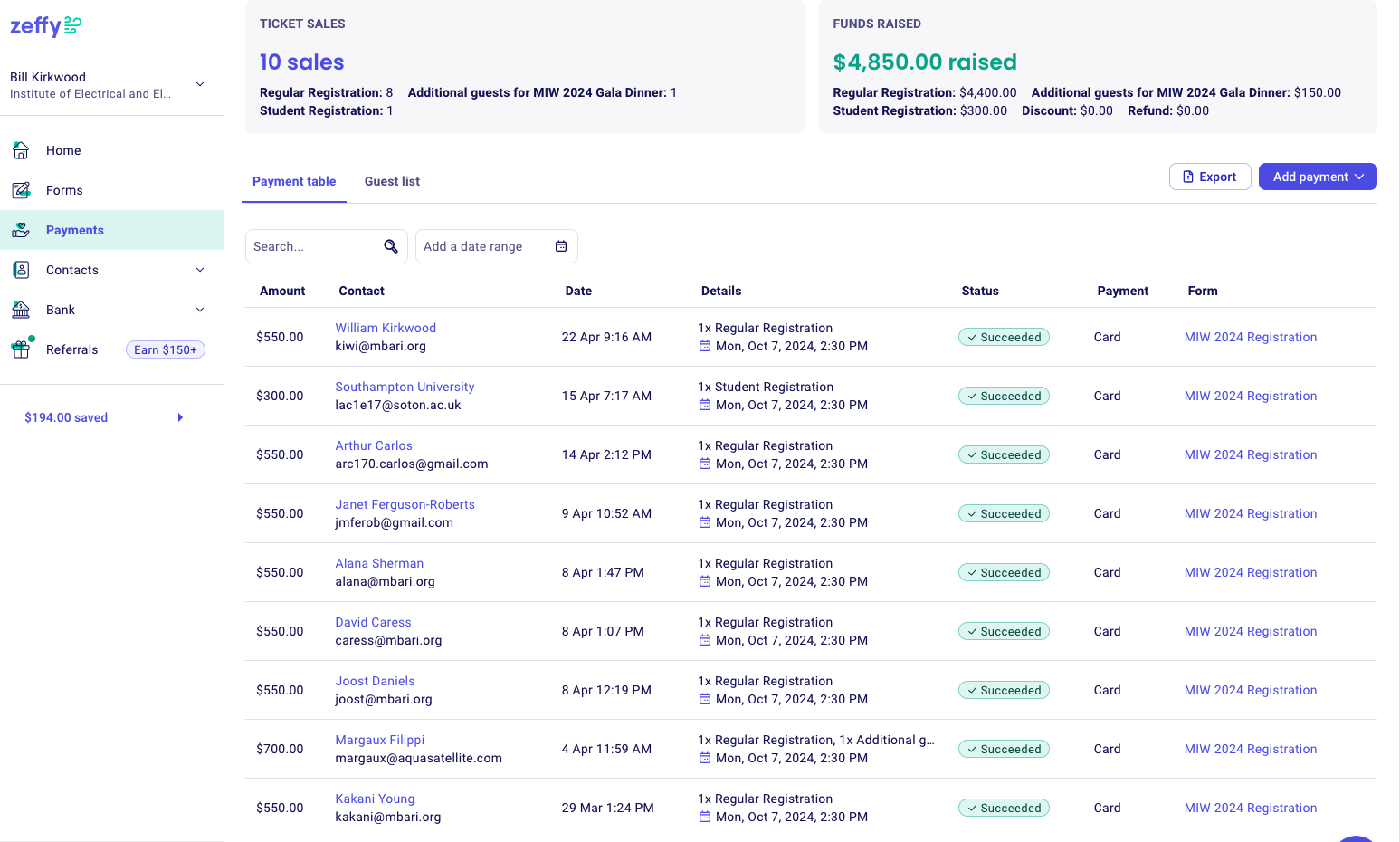Screen dimensions: 1400x842
Task: Open Home via house icon
Action: pos(21,150)
